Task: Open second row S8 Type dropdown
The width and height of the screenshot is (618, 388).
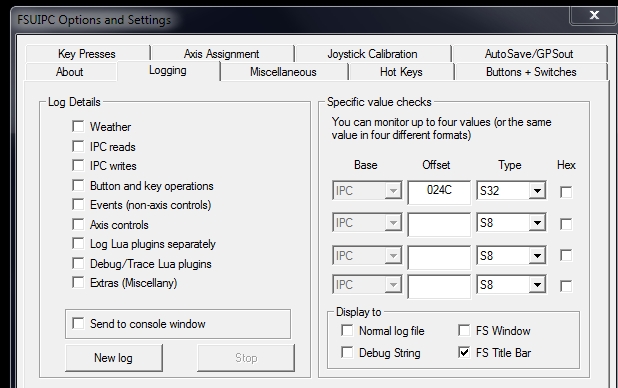Action: coord(511,223)
